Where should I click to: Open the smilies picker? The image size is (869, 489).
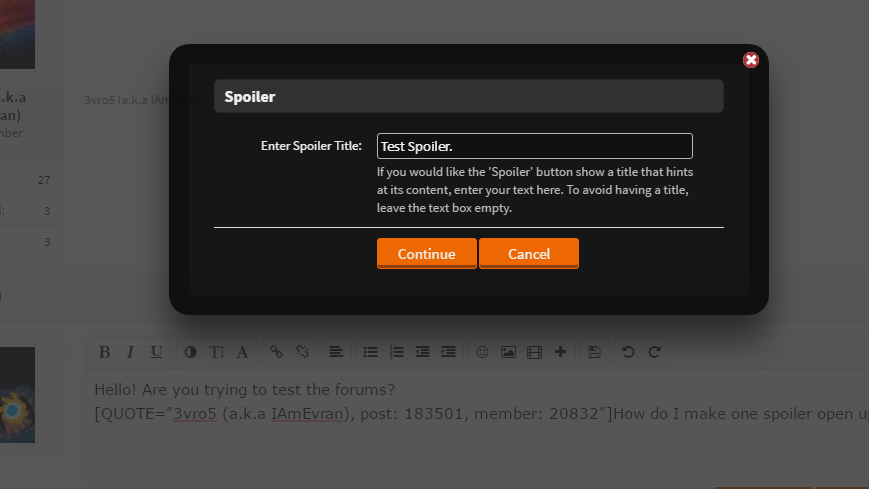point(482,352)
